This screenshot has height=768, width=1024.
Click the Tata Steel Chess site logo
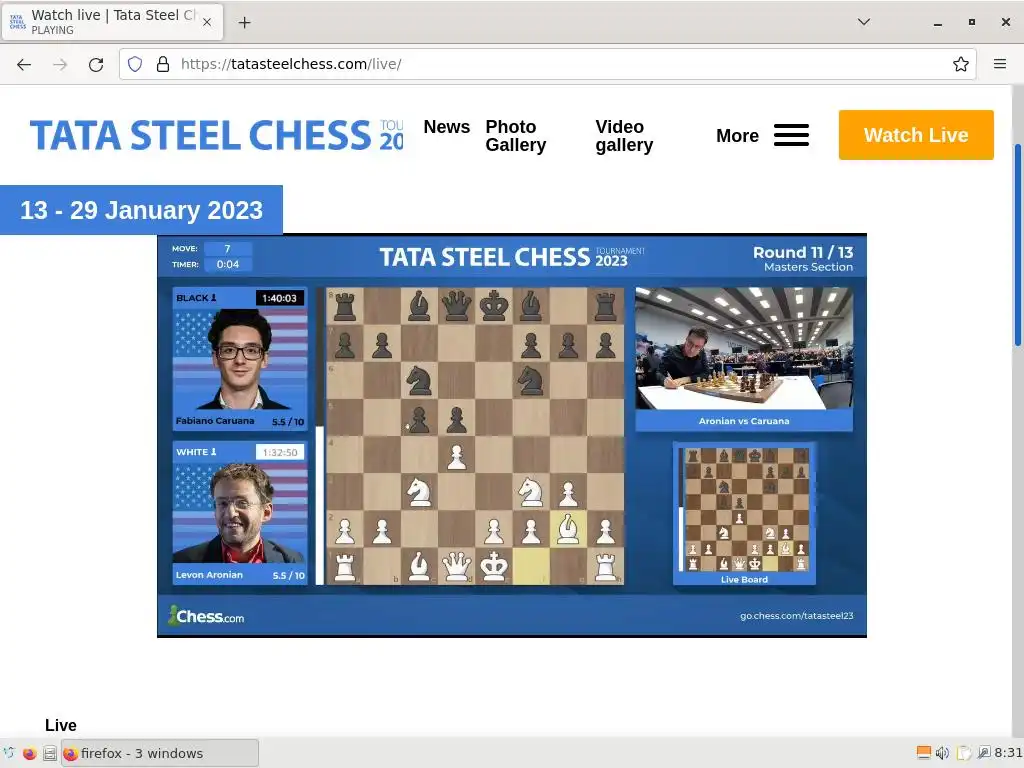pos(216,135)
